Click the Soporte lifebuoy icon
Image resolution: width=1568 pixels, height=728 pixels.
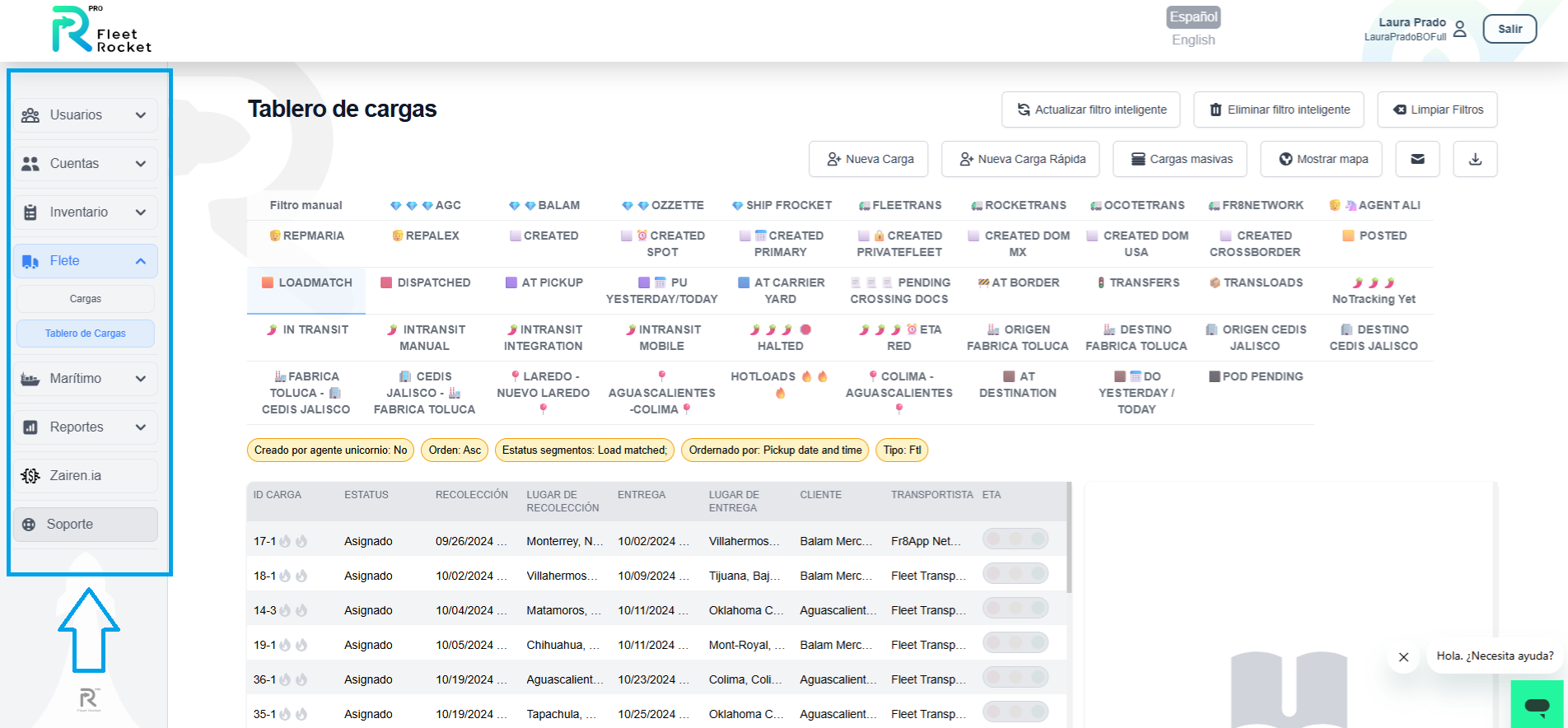pos(29,525)
